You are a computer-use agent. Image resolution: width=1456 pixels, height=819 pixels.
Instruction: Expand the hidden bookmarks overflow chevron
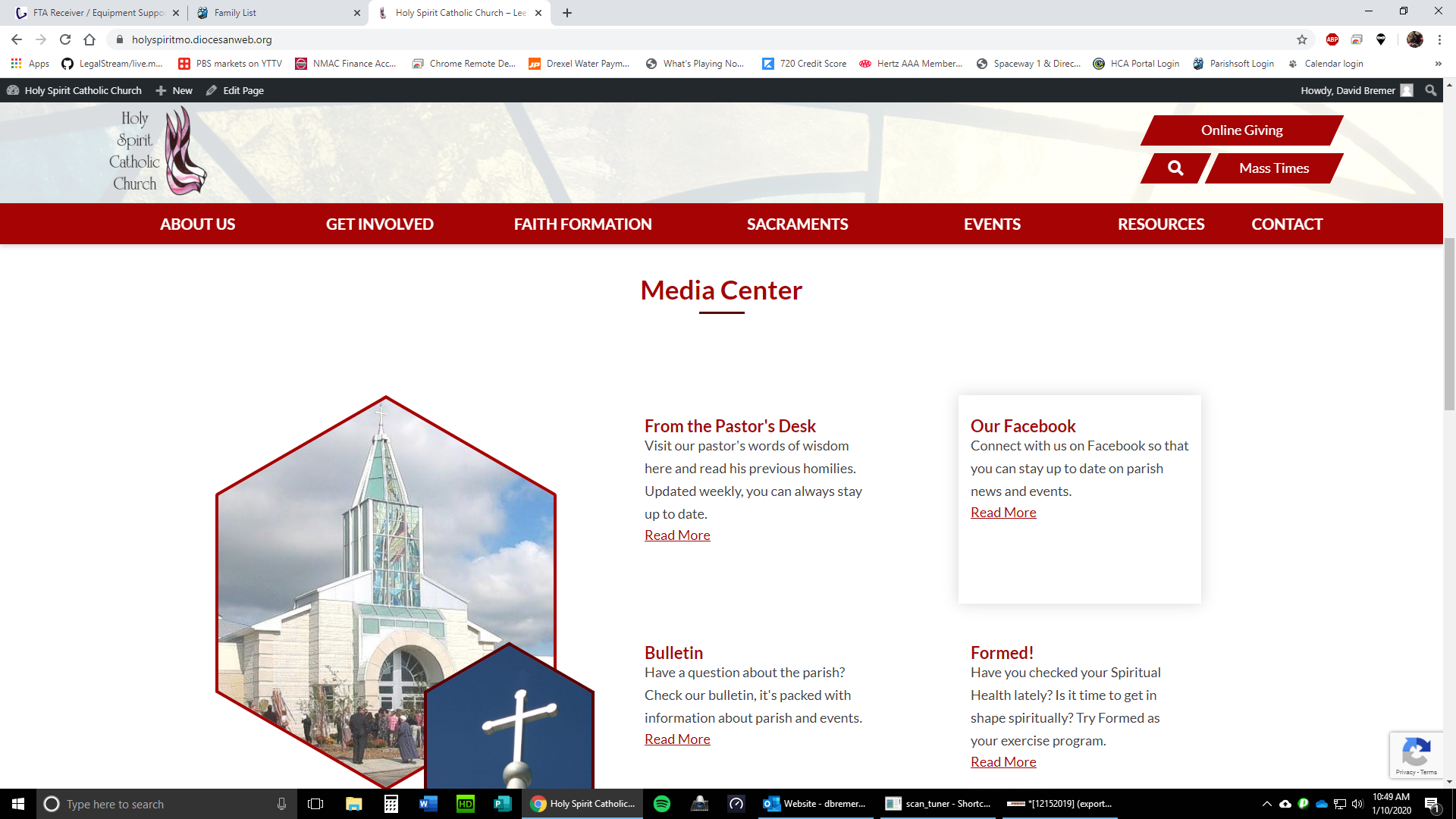[x=1438, y=64]
